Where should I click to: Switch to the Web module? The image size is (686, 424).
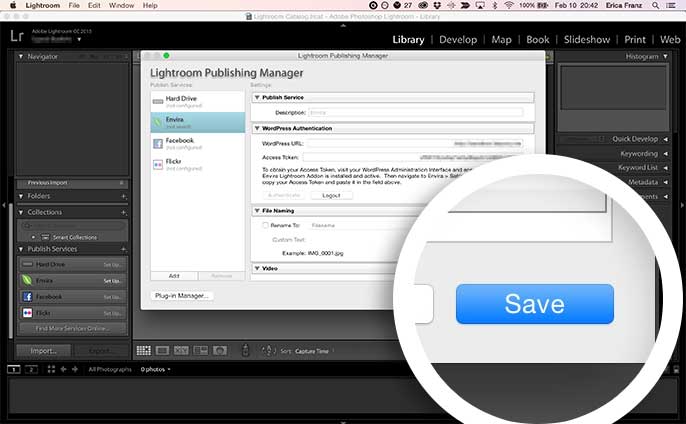pyautogui.click(x=670, y=39)
